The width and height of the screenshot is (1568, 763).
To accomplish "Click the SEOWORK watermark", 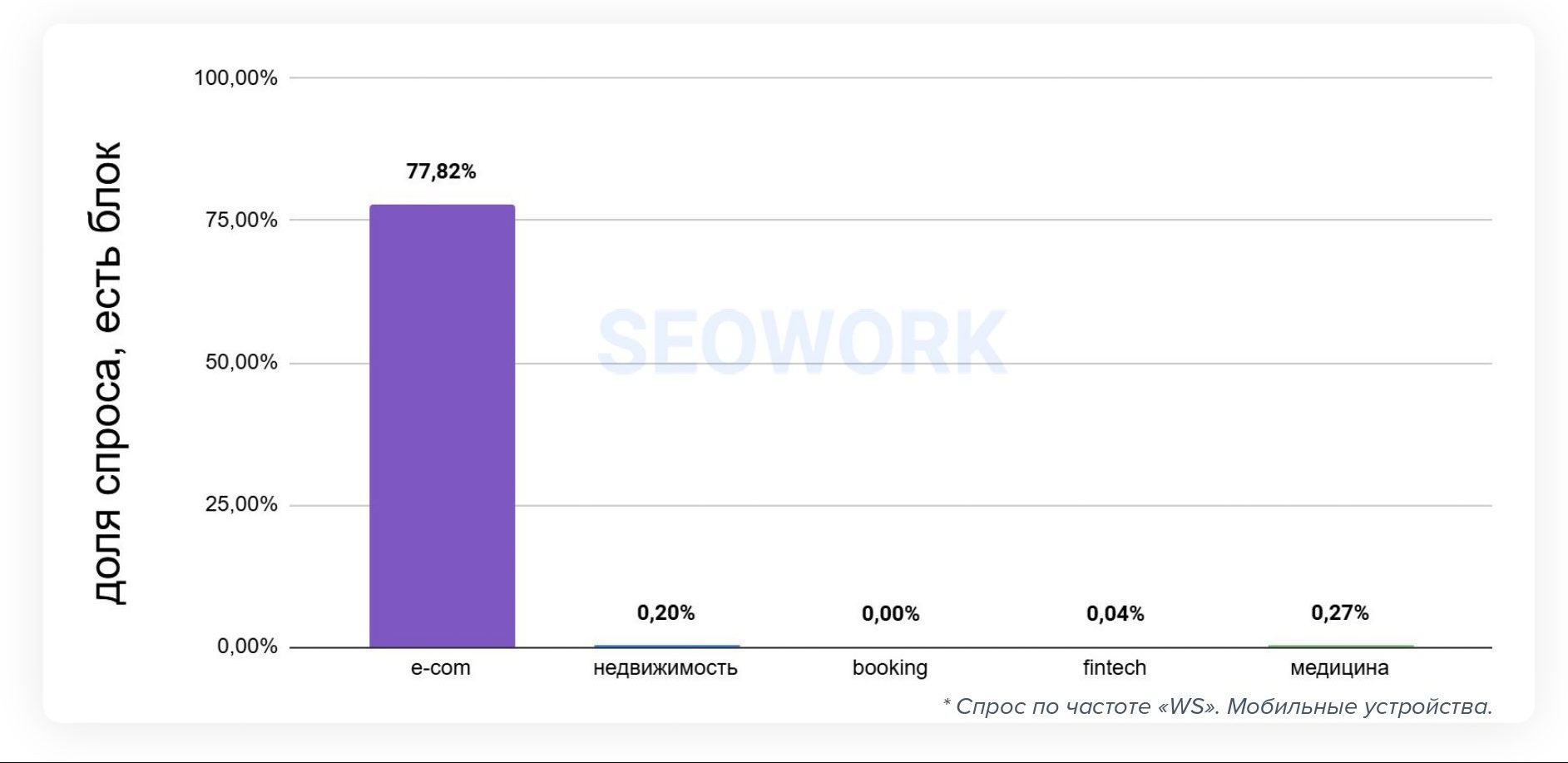I will 802,342.
